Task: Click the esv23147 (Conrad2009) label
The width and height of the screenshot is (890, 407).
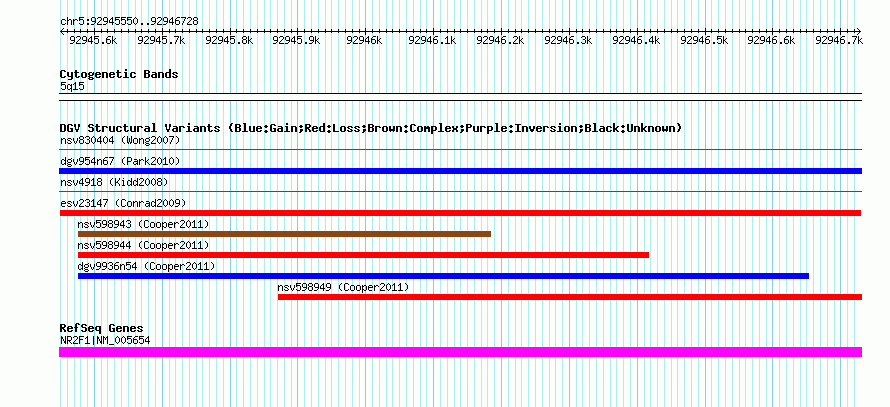Action: [x=123, y=203]
